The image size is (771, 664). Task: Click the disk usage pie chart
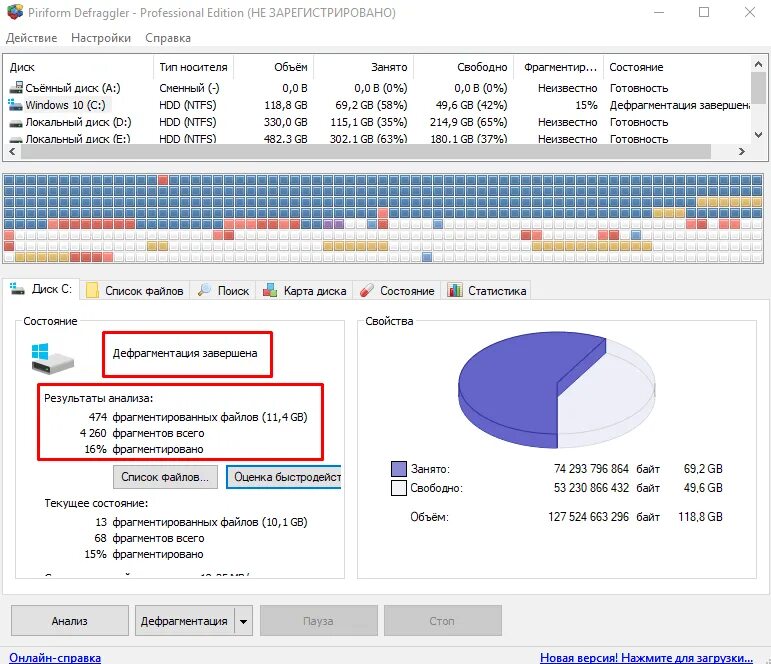(557, 390)
